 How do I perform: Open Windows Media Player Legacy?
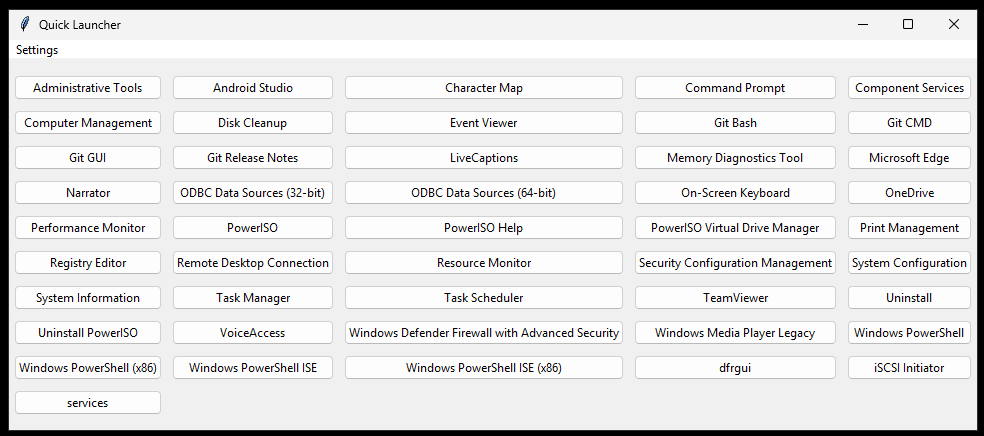tap(735, 333)
